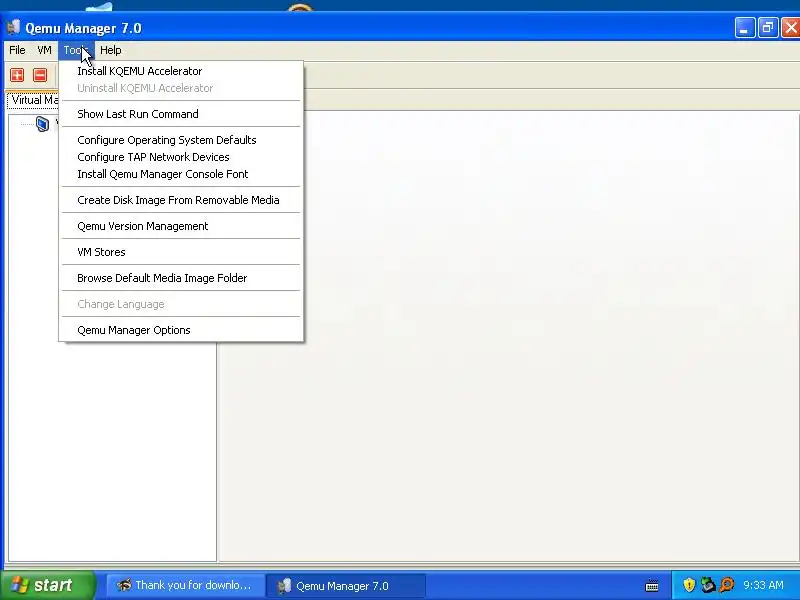This screenshot has width=800, height=600.
Task: Open the Help menu
Action: 111,50
